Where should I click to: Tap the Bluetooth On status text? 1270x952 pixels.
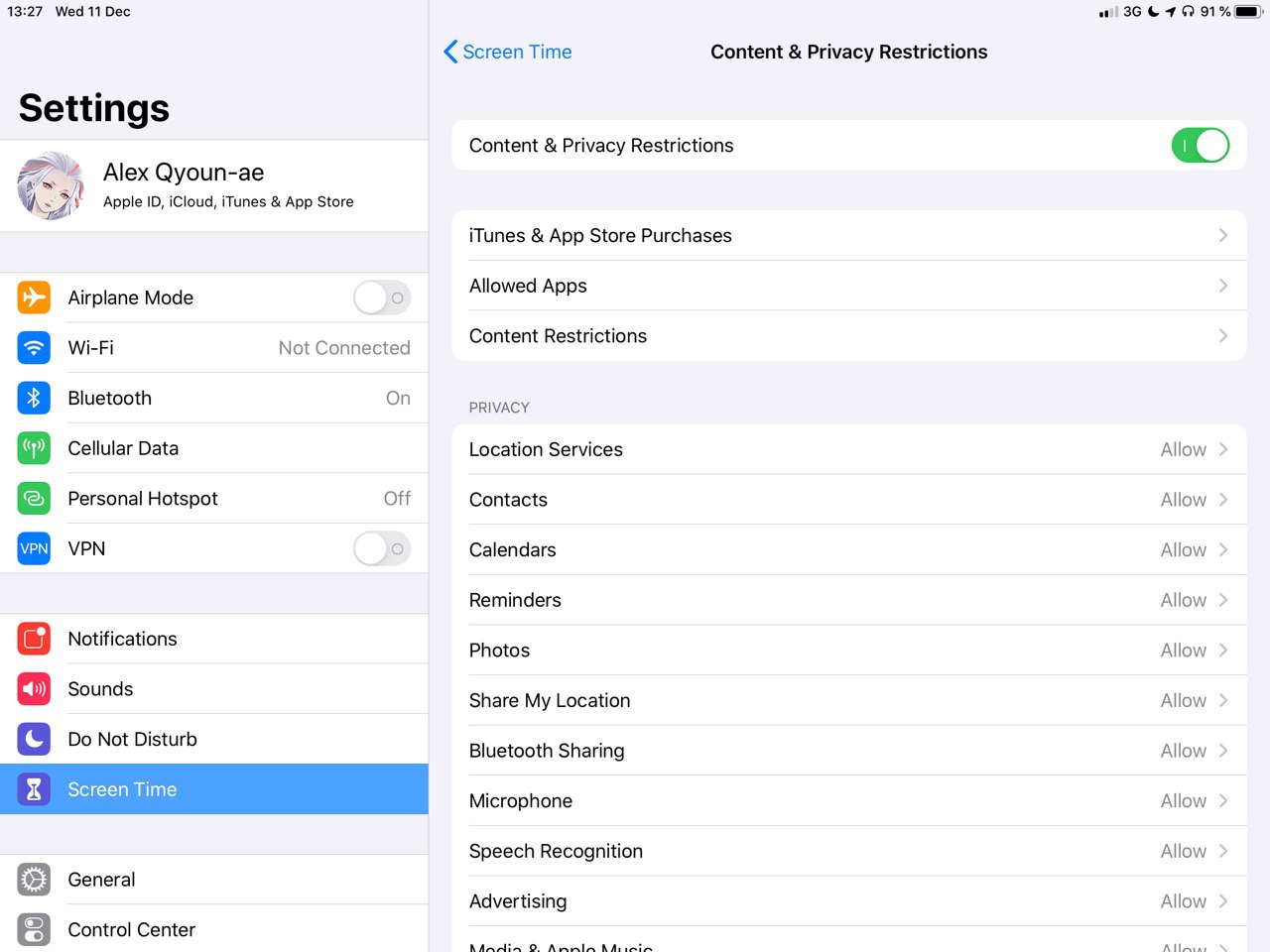point(398,398)
